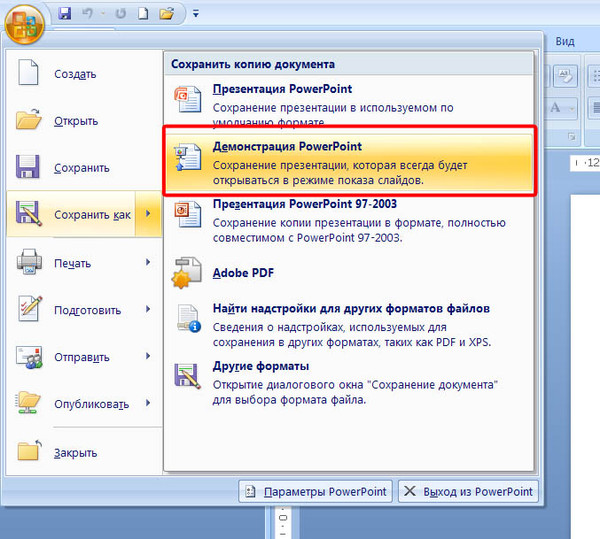Expand the Сохранить как submenu arrow
This screenshot has height=539, width=600.
[148, 214]
